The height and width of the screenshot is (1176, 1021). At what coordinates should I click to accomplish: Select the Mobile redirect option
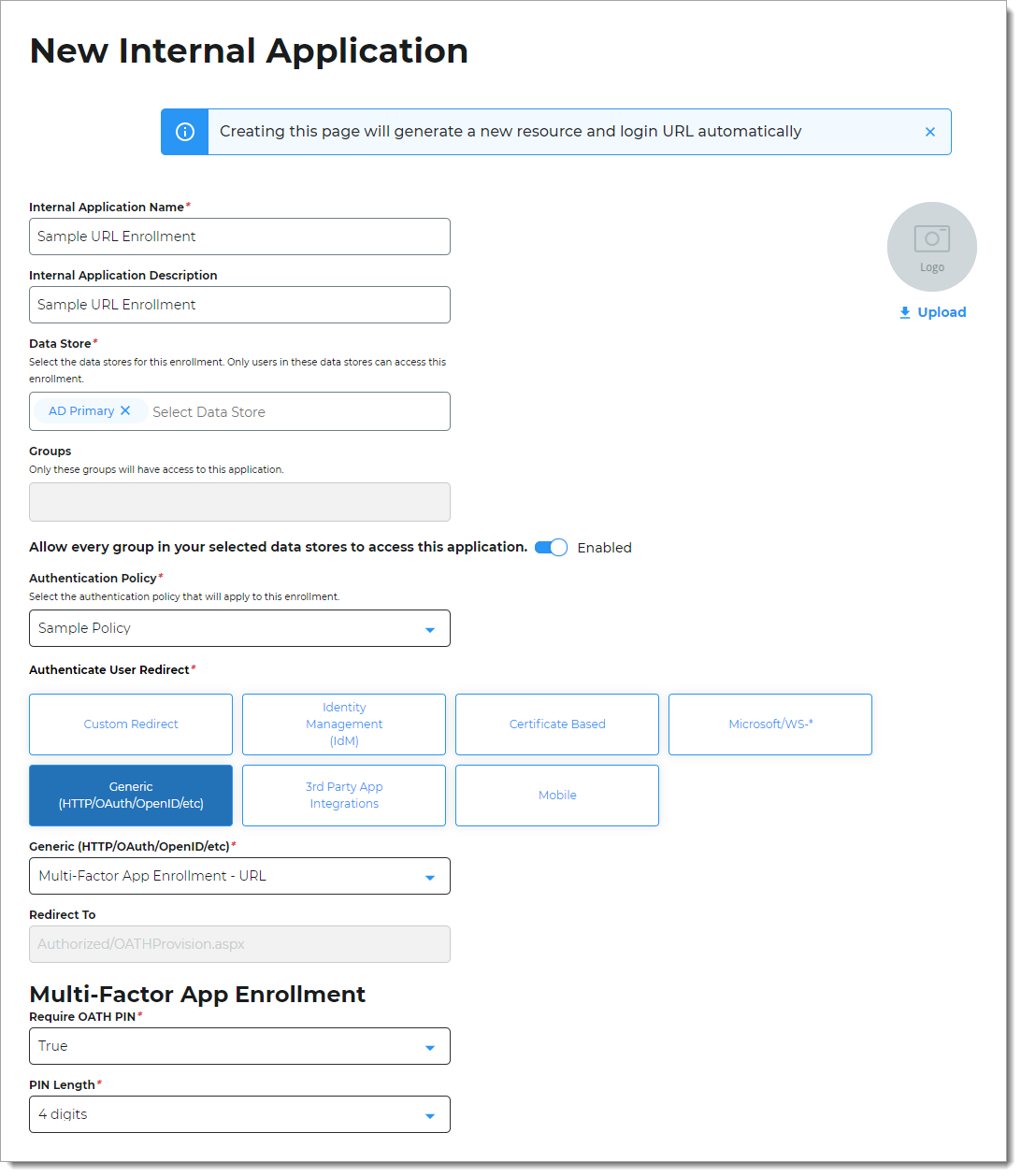tap(556, 795)
